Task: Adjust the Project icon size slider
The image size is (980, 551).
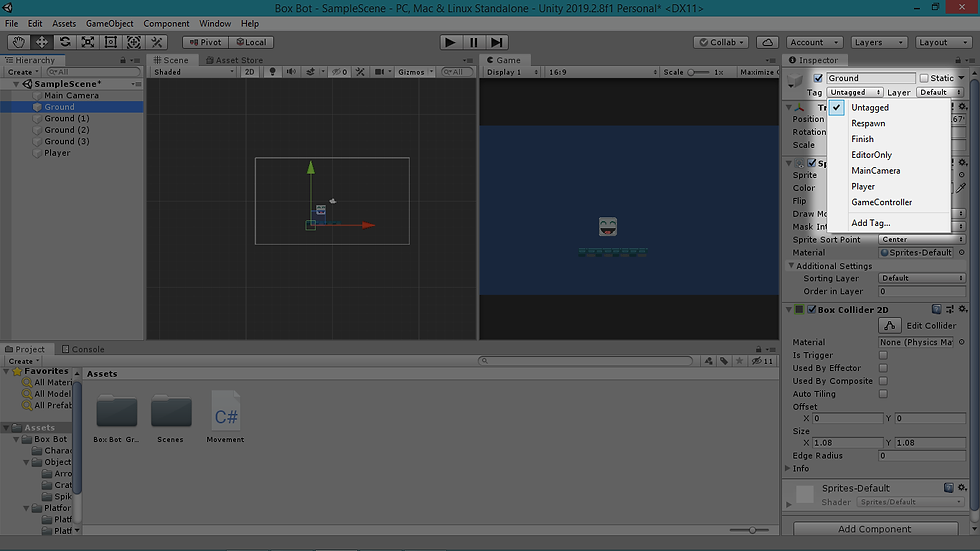Action: pos(751,530)
